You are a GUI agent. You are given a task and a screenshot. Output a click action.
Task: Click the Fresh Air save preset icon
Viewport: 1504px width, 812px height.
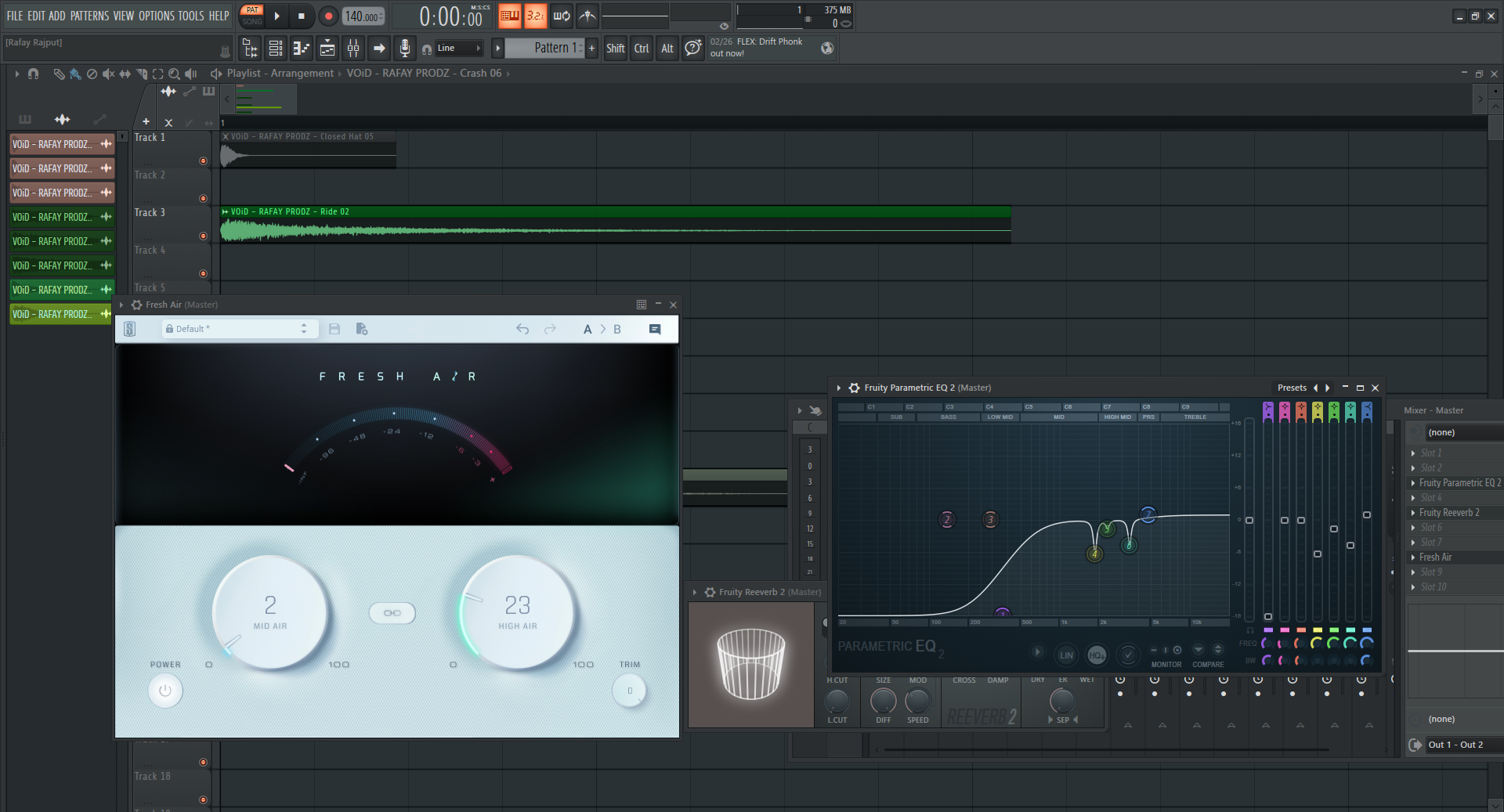334,330
